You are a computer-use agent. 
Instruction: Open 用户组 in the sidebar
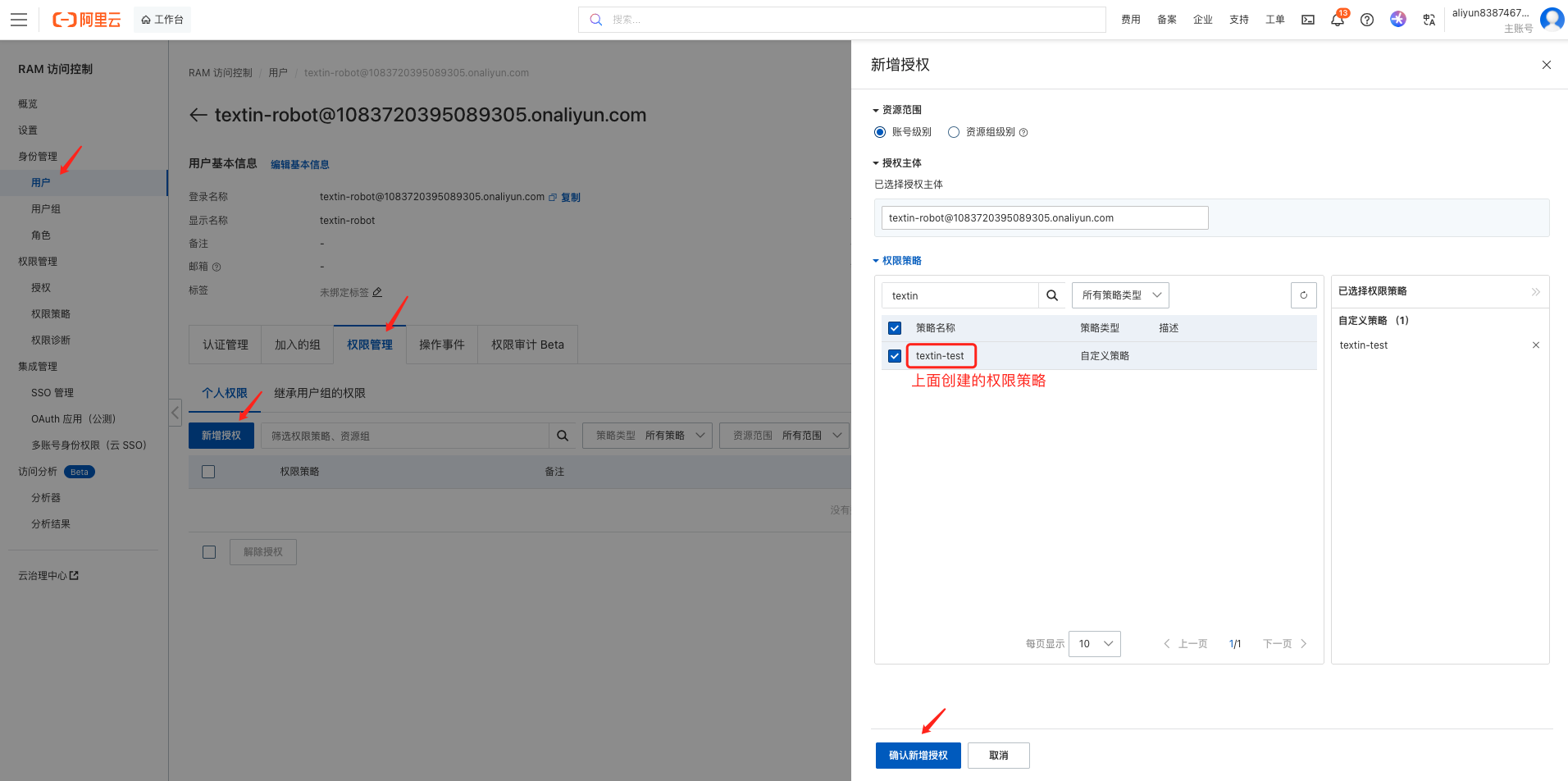(x=46, y=209)
